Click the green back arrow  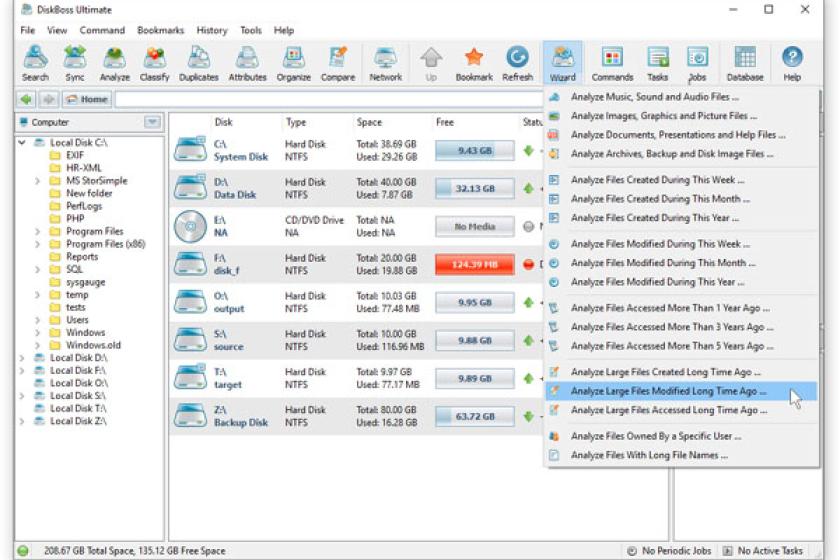[26, 99]
